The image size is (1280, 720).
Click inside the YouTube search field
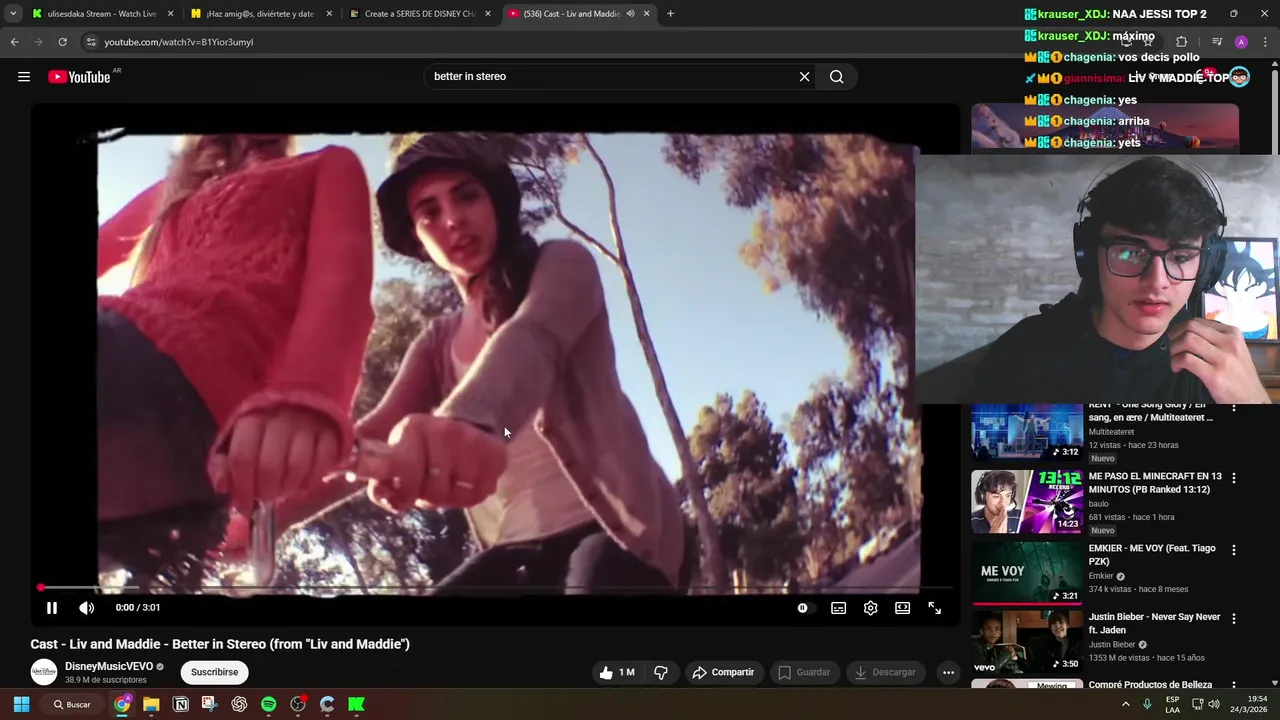coord(610,77)
